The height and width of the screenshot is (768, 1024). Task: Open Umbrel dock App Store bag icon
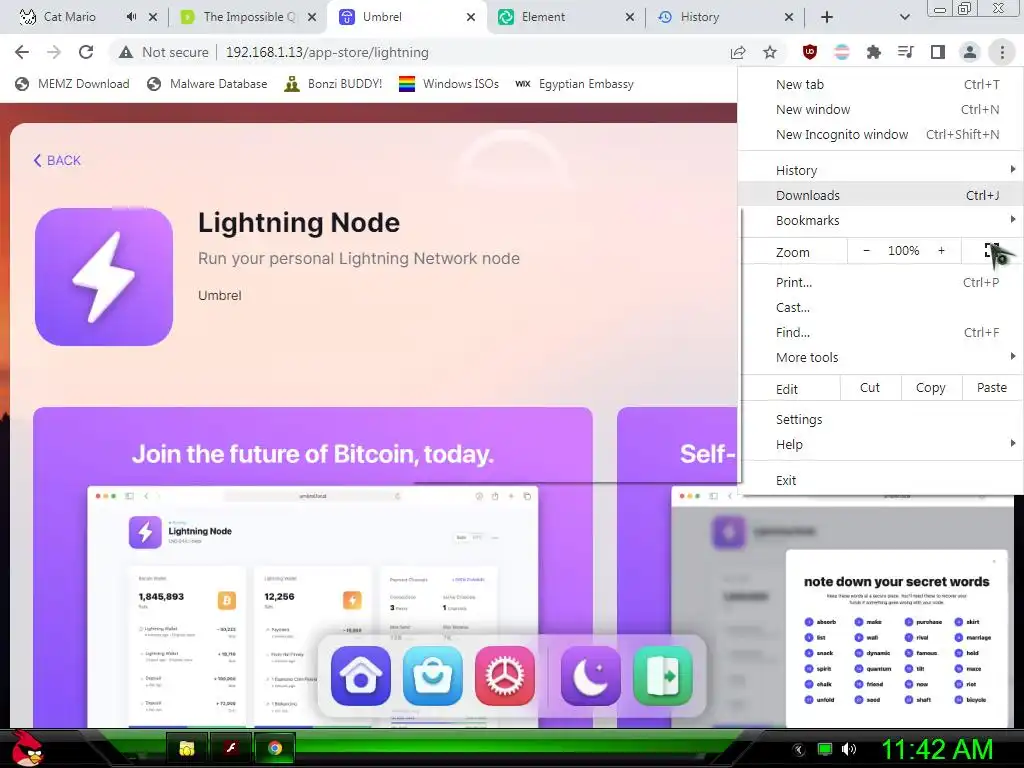click(432, 676)
